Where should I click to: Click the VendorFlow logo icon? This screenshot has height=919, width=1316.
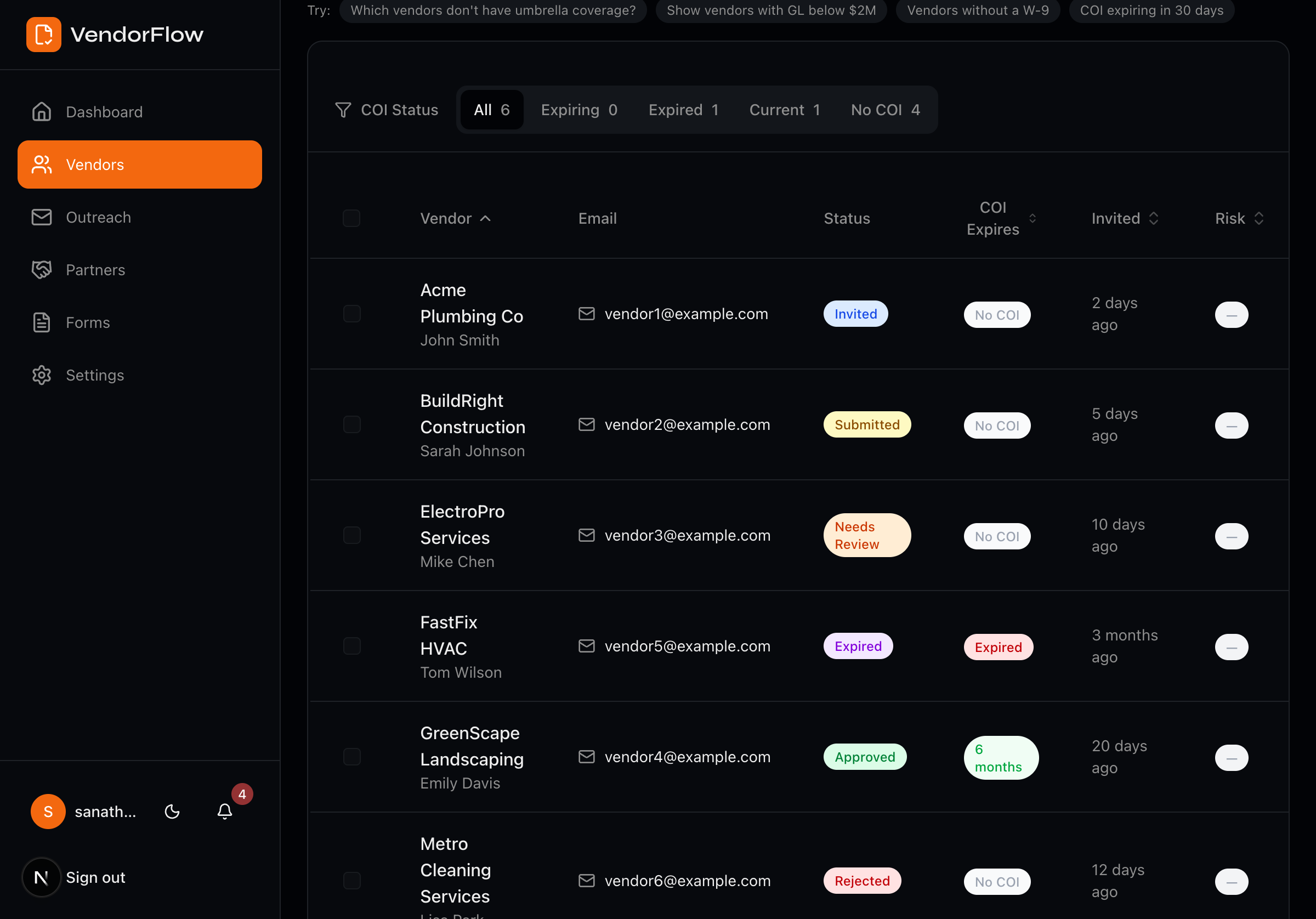pos(43,35)
